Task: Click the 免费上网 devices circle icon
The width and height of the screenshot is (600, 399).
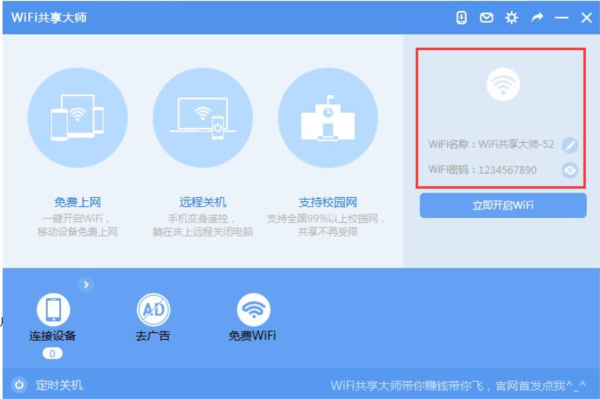Action: pos(78,118)
